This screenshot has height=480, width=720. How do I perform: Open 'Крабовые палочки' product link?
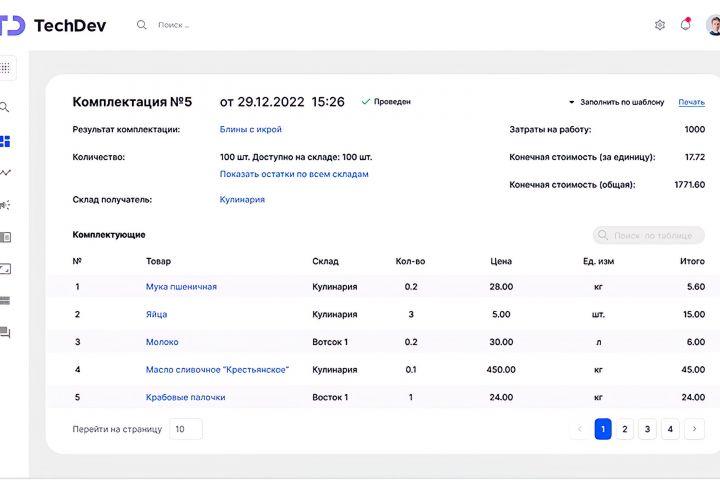(x=186, y=397)
